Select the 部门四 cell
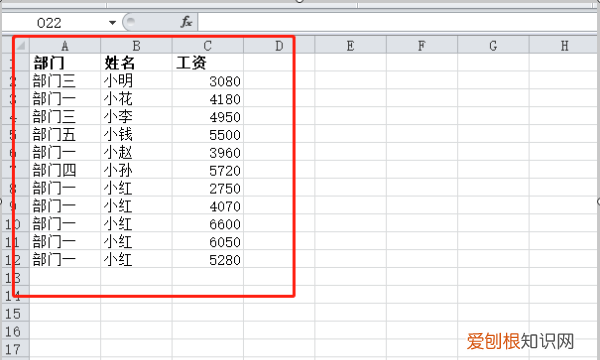The width and height of the screenshot is (600, 360). (x=65, y=170)
